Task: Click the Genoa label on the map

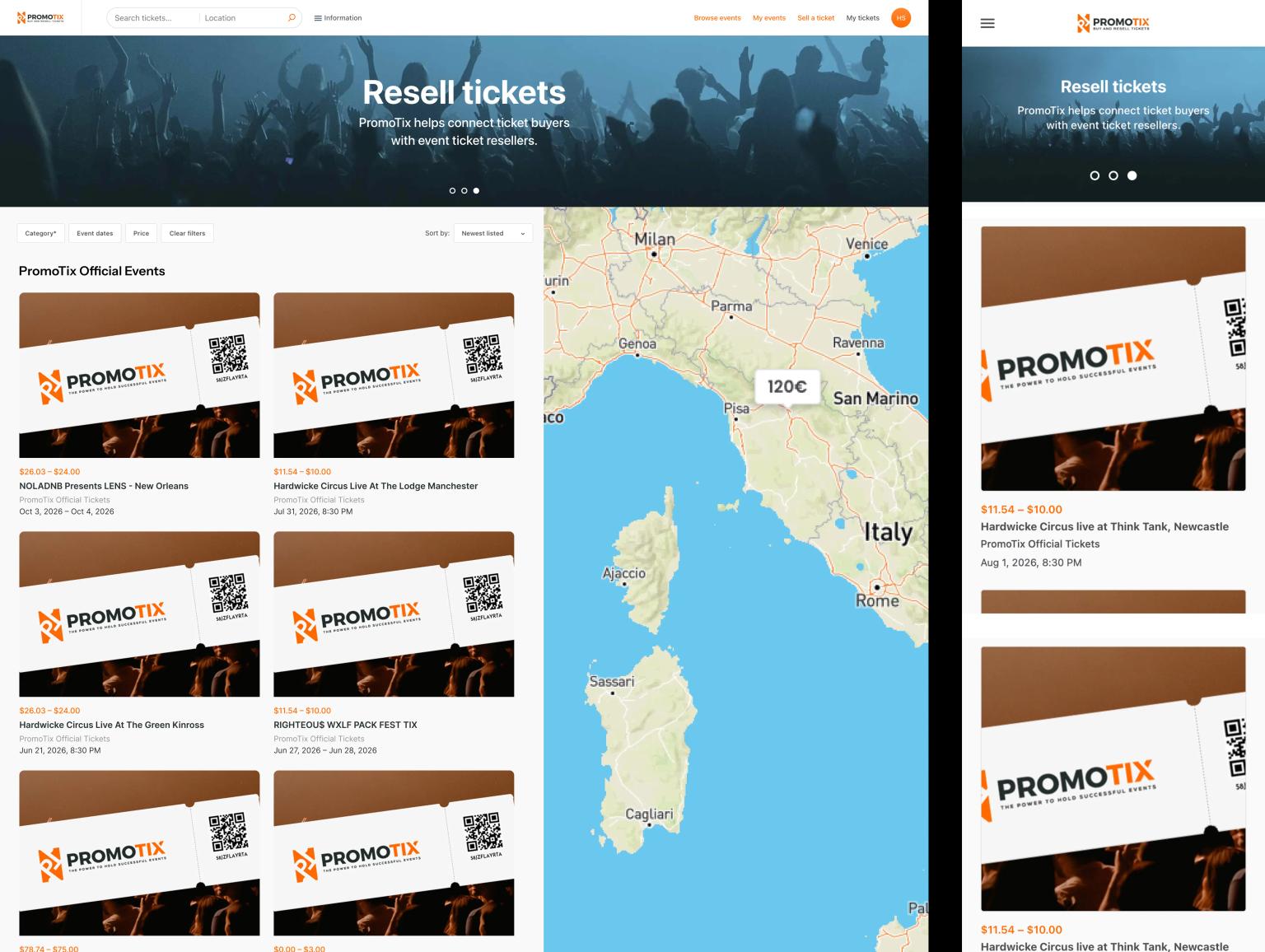Action: click(637, 343)
